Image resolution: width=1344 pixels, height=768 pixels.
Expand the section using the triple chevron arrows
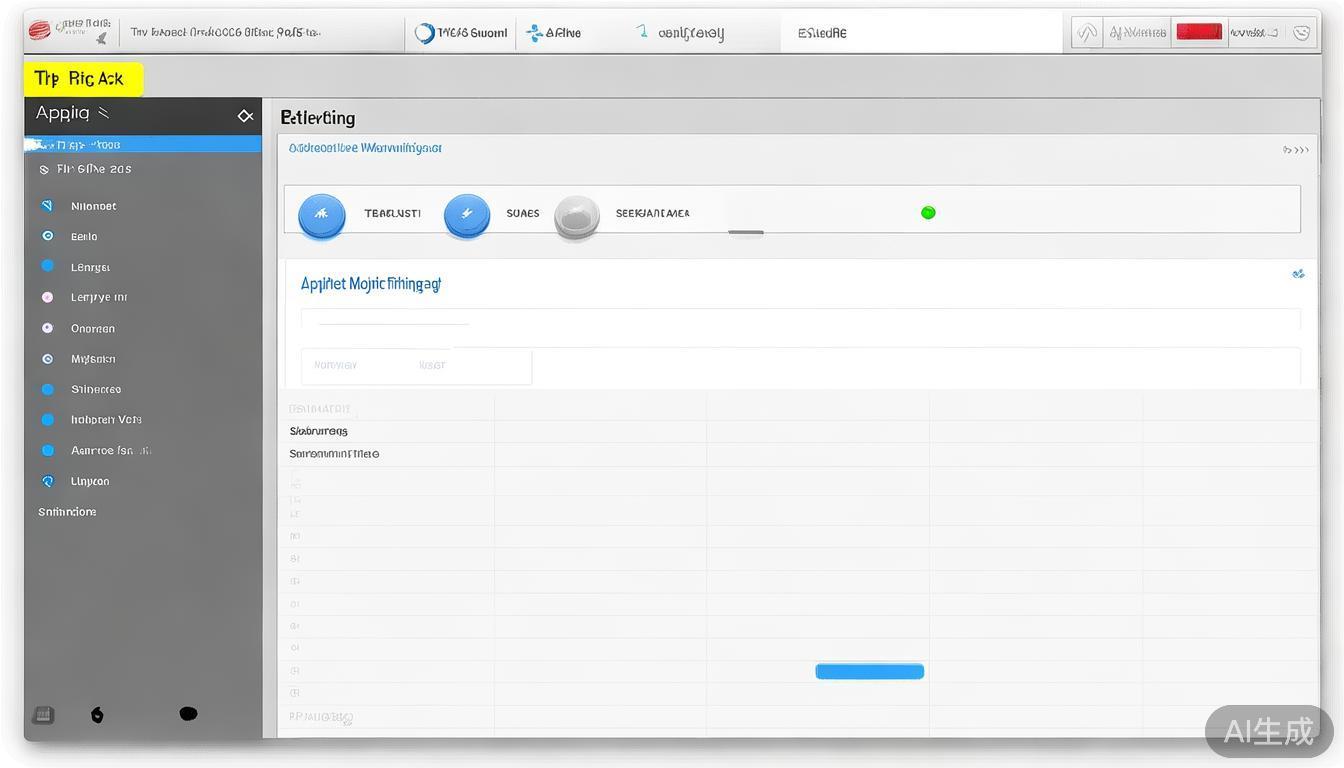pos(1296,150)
